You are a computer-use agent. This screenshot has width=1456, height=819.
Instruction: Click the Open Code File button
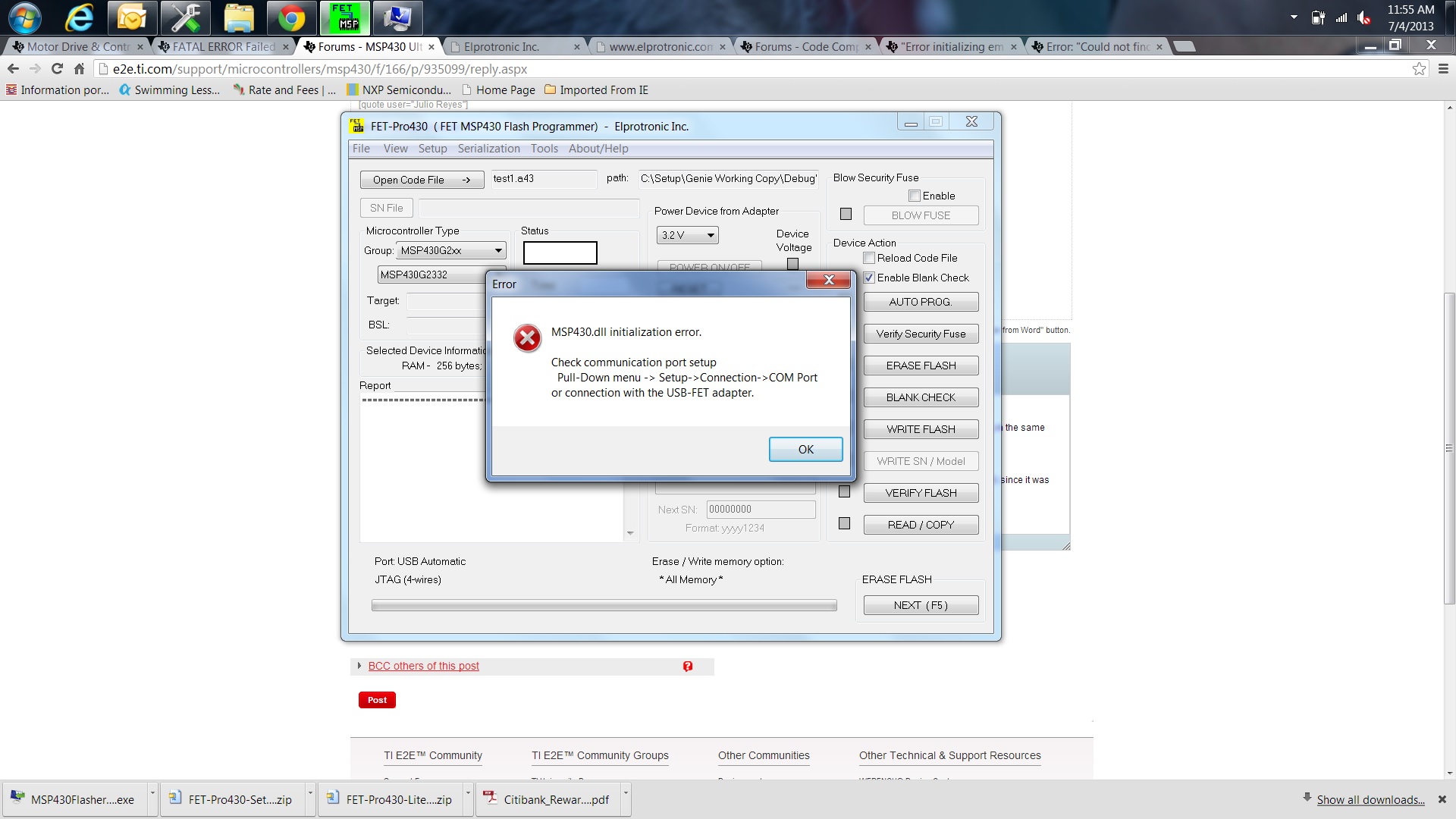tap(422, 180)
